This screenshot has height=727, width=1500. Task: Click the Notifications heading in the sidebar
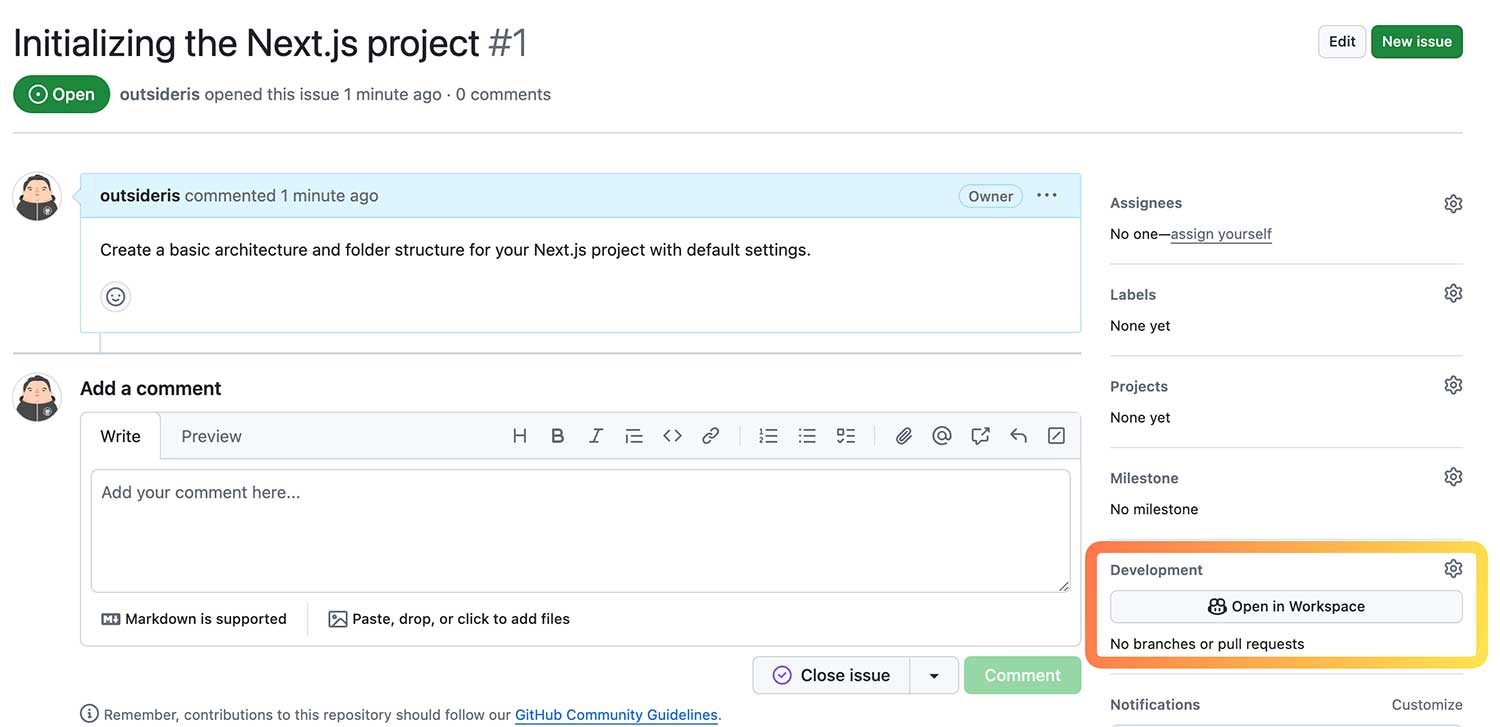[x=1155, y=705]
